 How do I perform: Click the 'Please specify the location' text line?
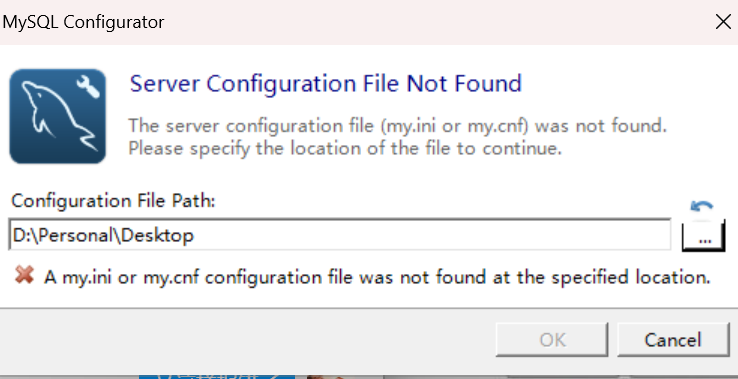pyautogui.click(x=345, y=148)
